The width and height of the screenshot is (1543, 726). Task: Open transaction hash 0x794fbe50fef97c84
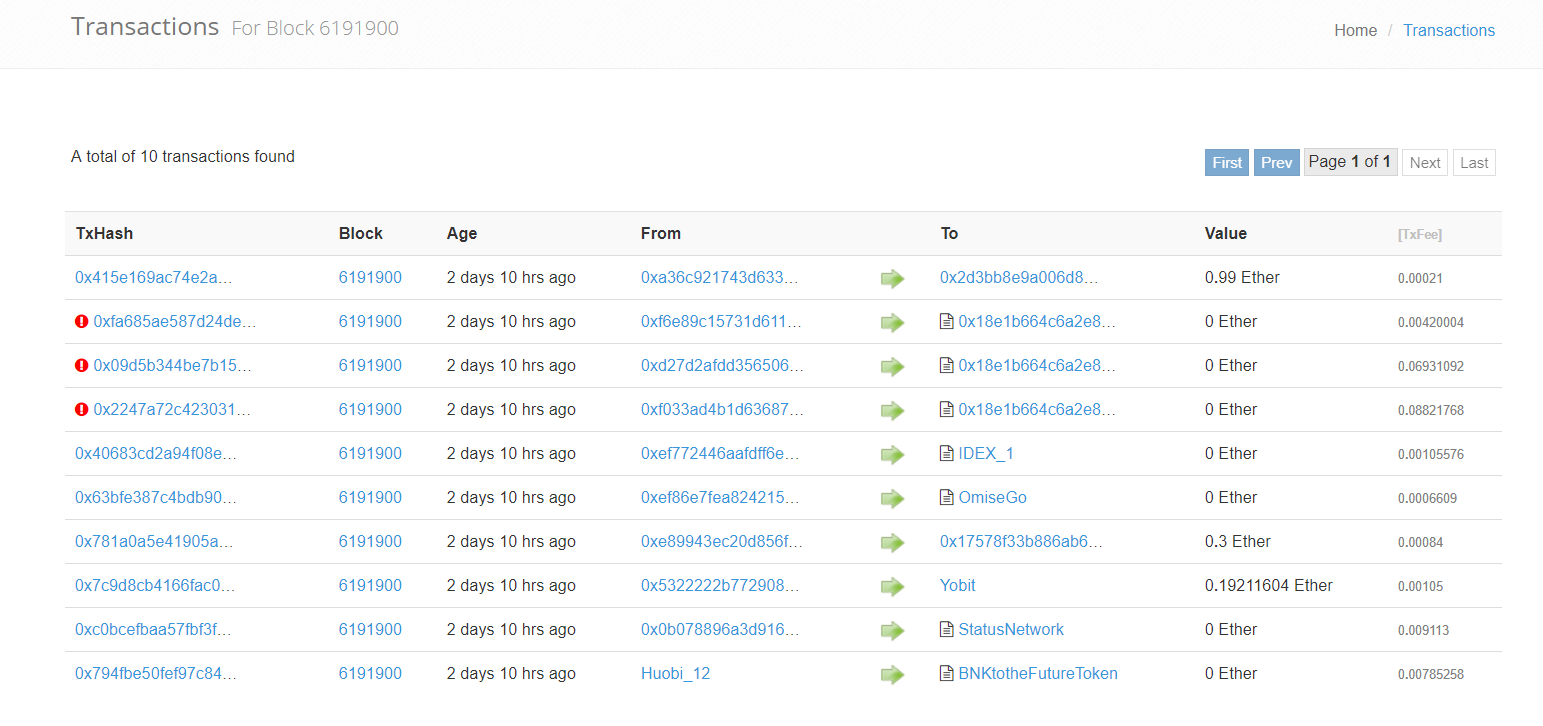click(156, 674)
